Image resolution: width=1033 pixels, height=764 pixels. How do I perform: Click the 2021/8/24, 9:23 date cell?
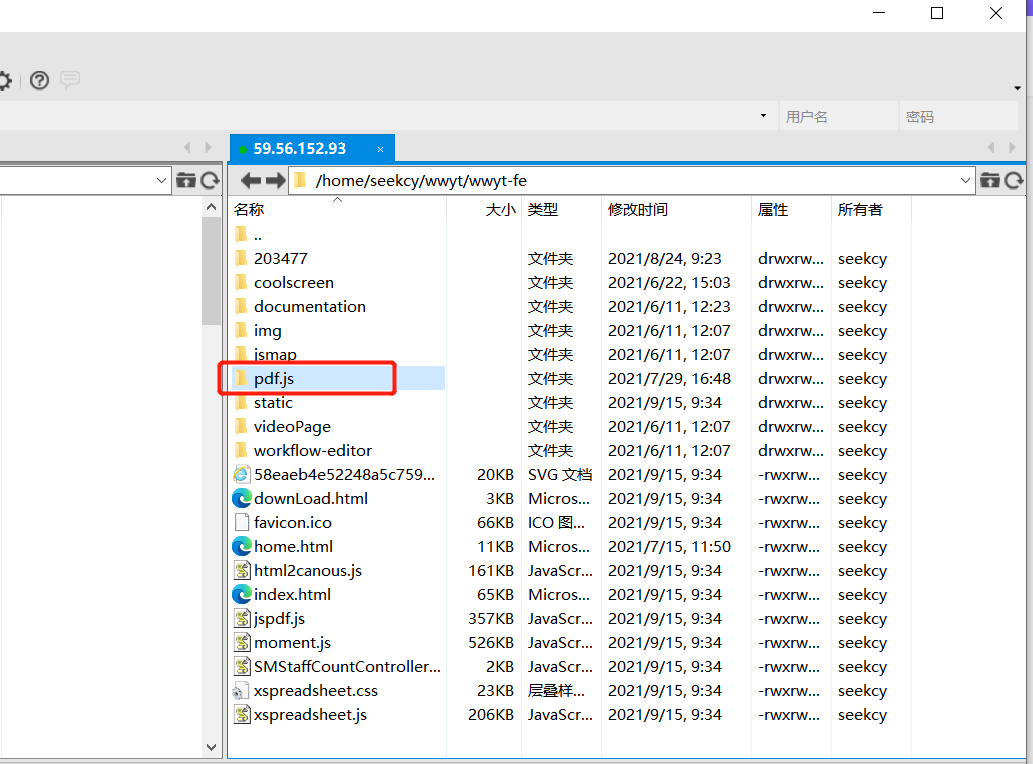point(665,259)
